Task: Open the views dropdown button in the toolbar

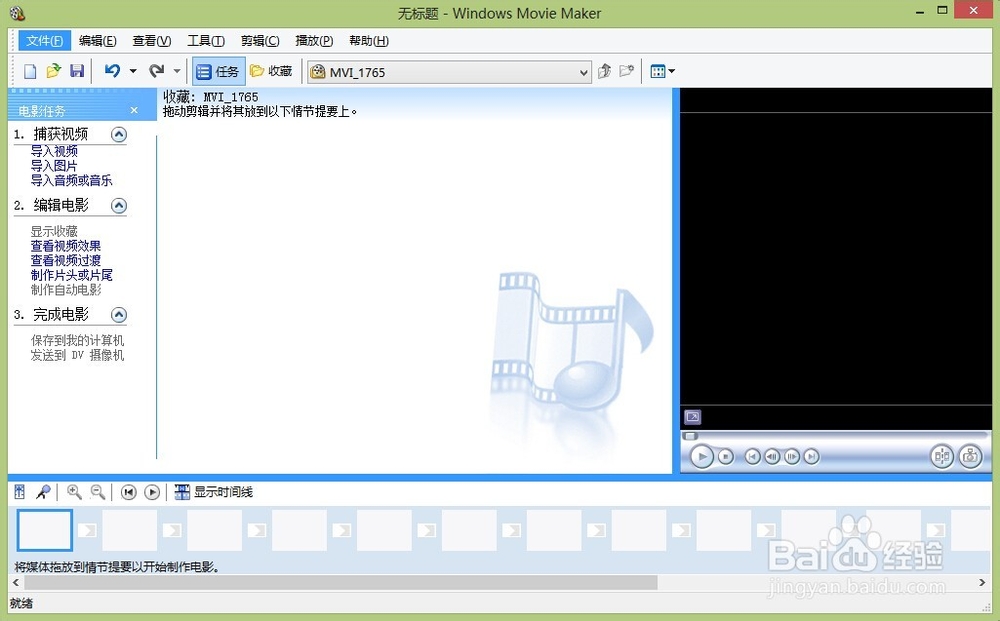Action: (662, 71)
